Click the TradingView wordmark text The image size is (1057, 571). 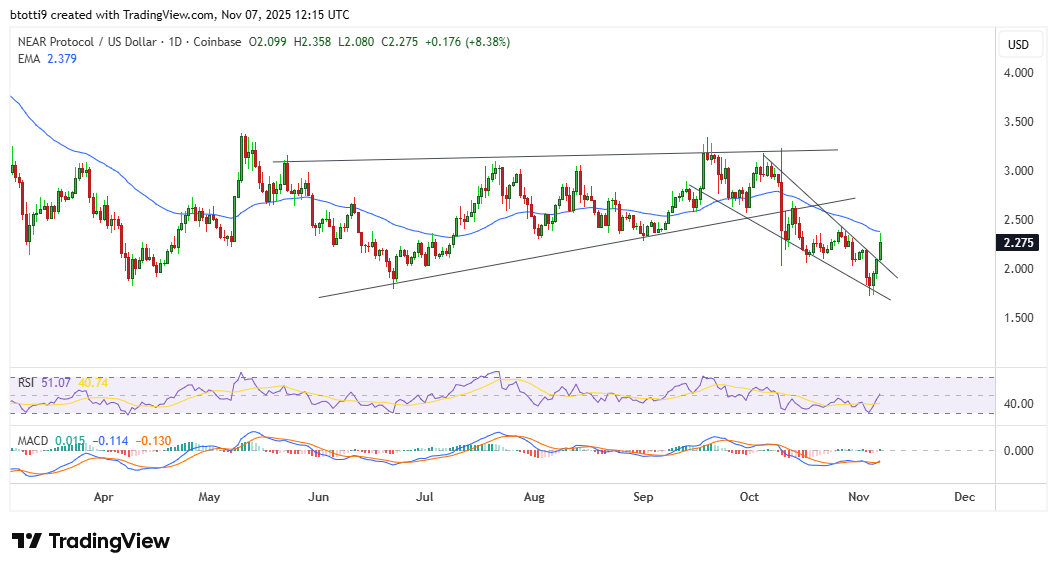(109, 541)
